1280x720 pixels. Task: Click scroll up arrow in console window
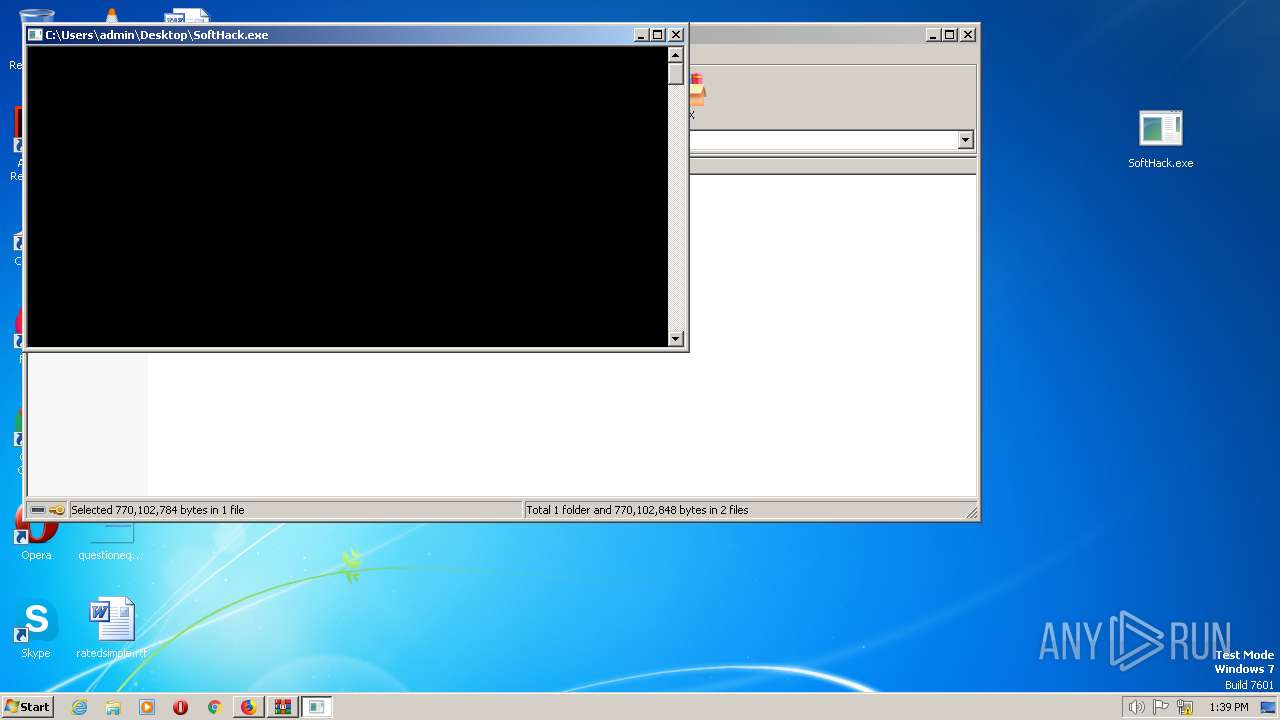tap(675, 55)
